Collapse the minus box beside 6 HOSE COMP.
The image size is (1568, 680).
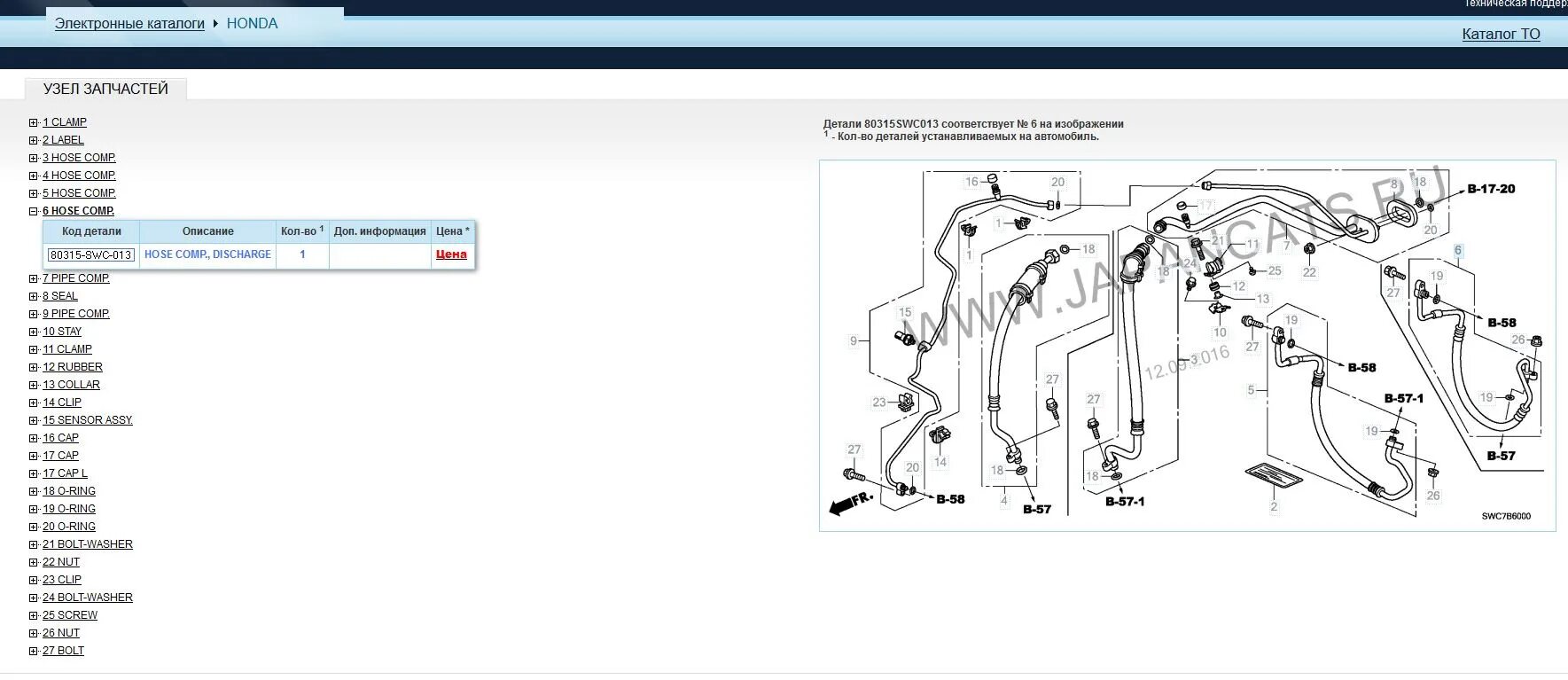(34, 212)
